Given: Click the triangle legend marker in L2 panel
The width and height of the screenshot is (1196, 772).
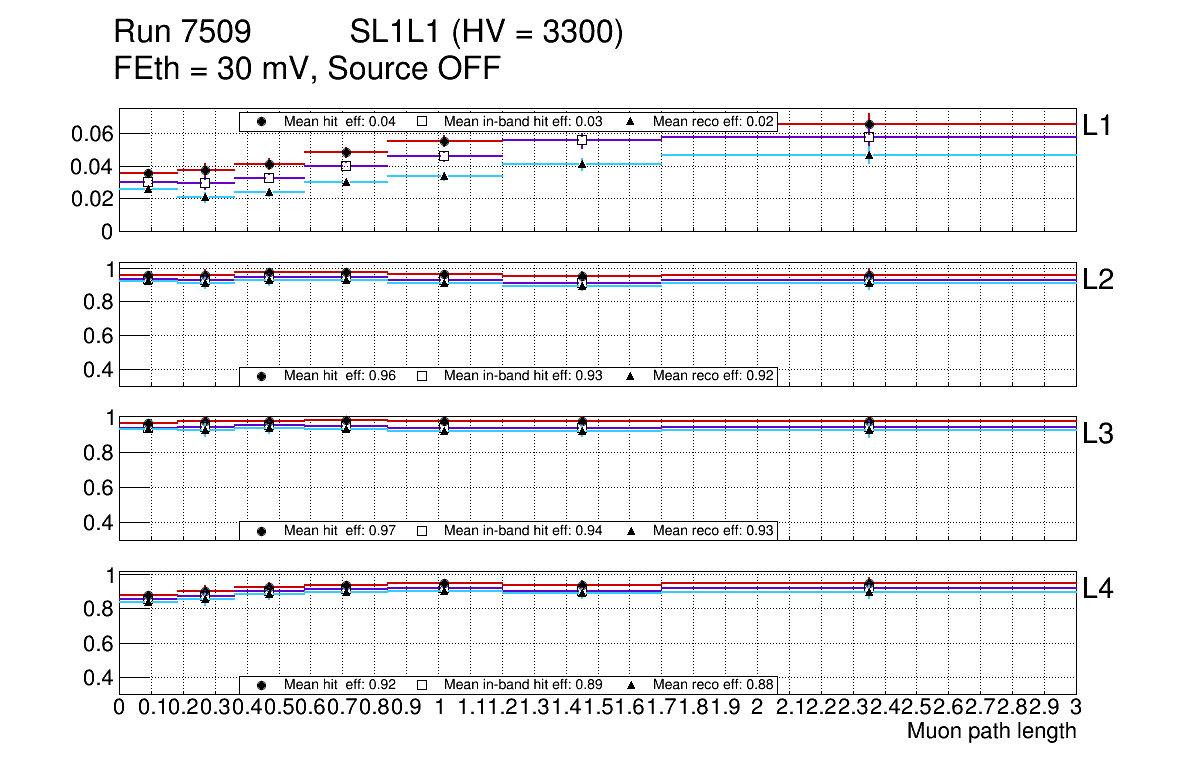Looking at the screenshot, I should (x=631, y=376).
